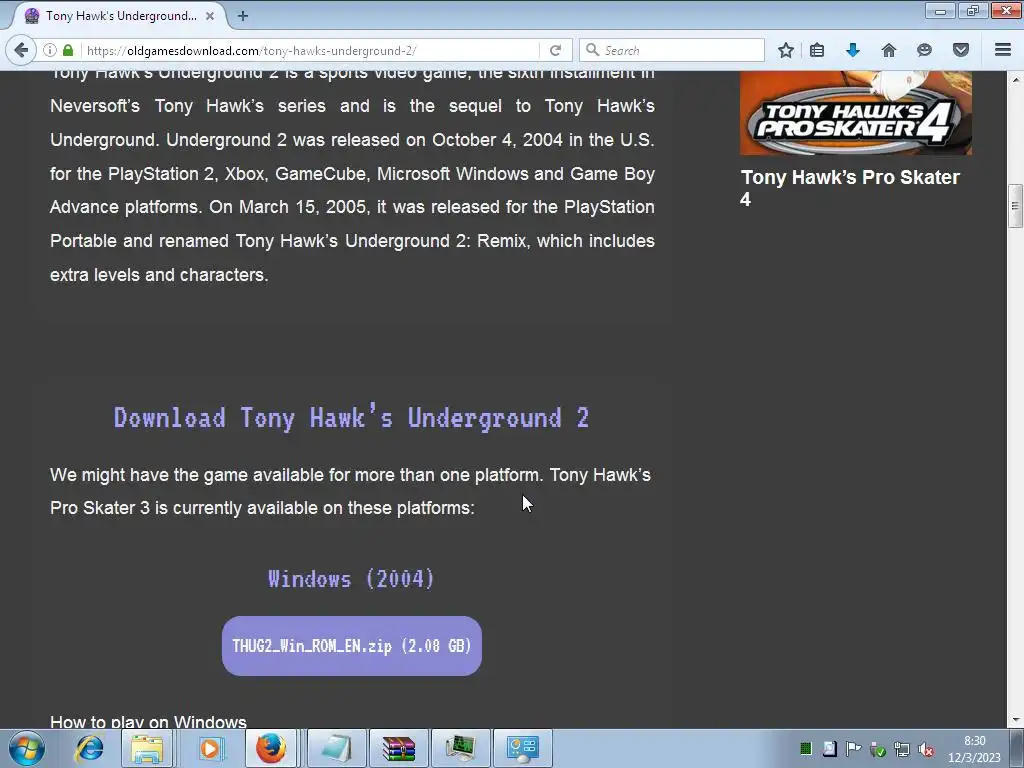Click the green shield tray icon
The height and width of the screenshot is (768, 1024).
(878, 749)
